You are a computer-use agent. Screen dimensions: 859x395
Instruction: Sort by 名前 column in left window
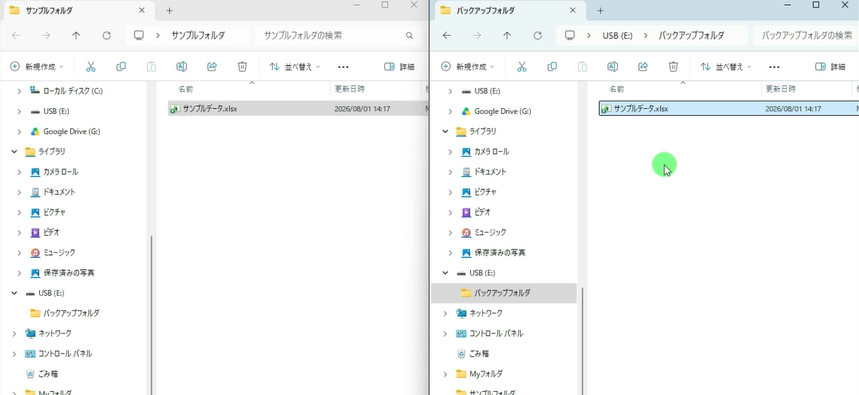pyautogui.click(x=186, y=89)
